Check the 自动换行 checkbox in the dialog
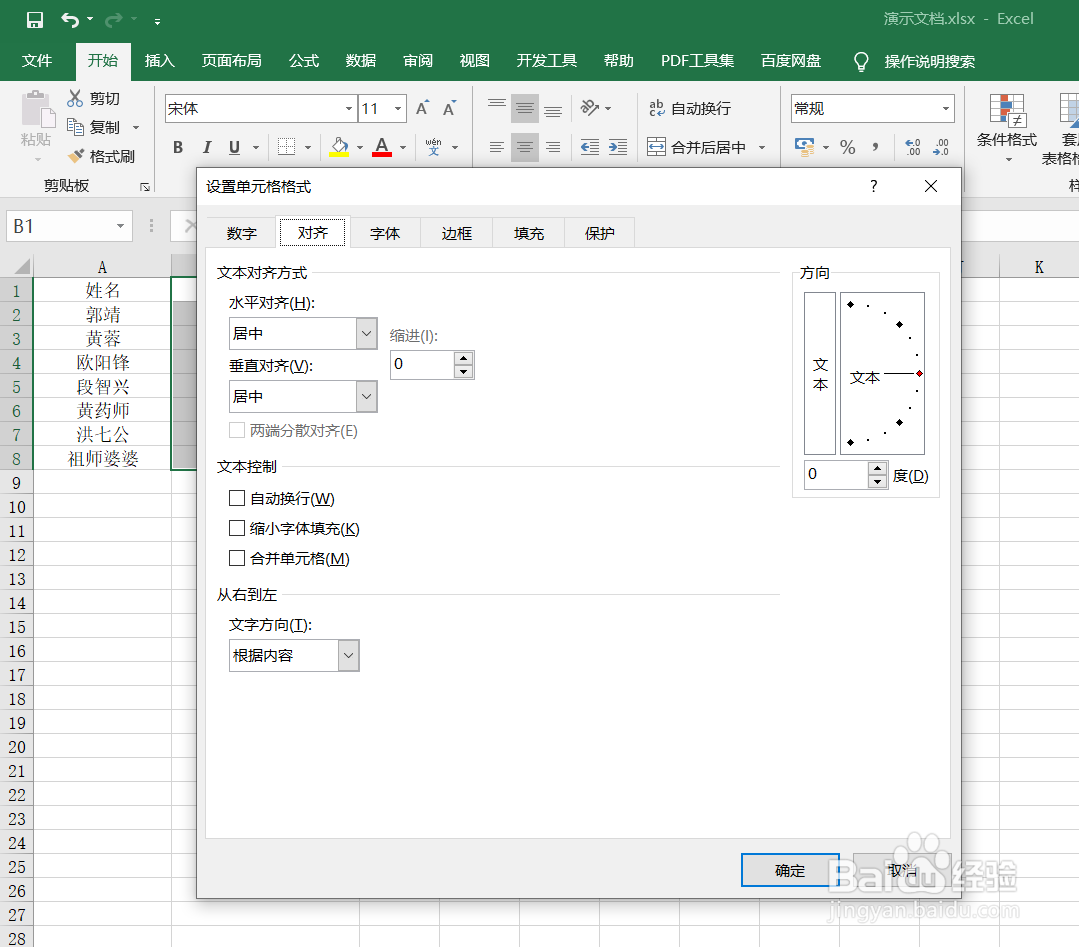 click(x=236, y=498)
